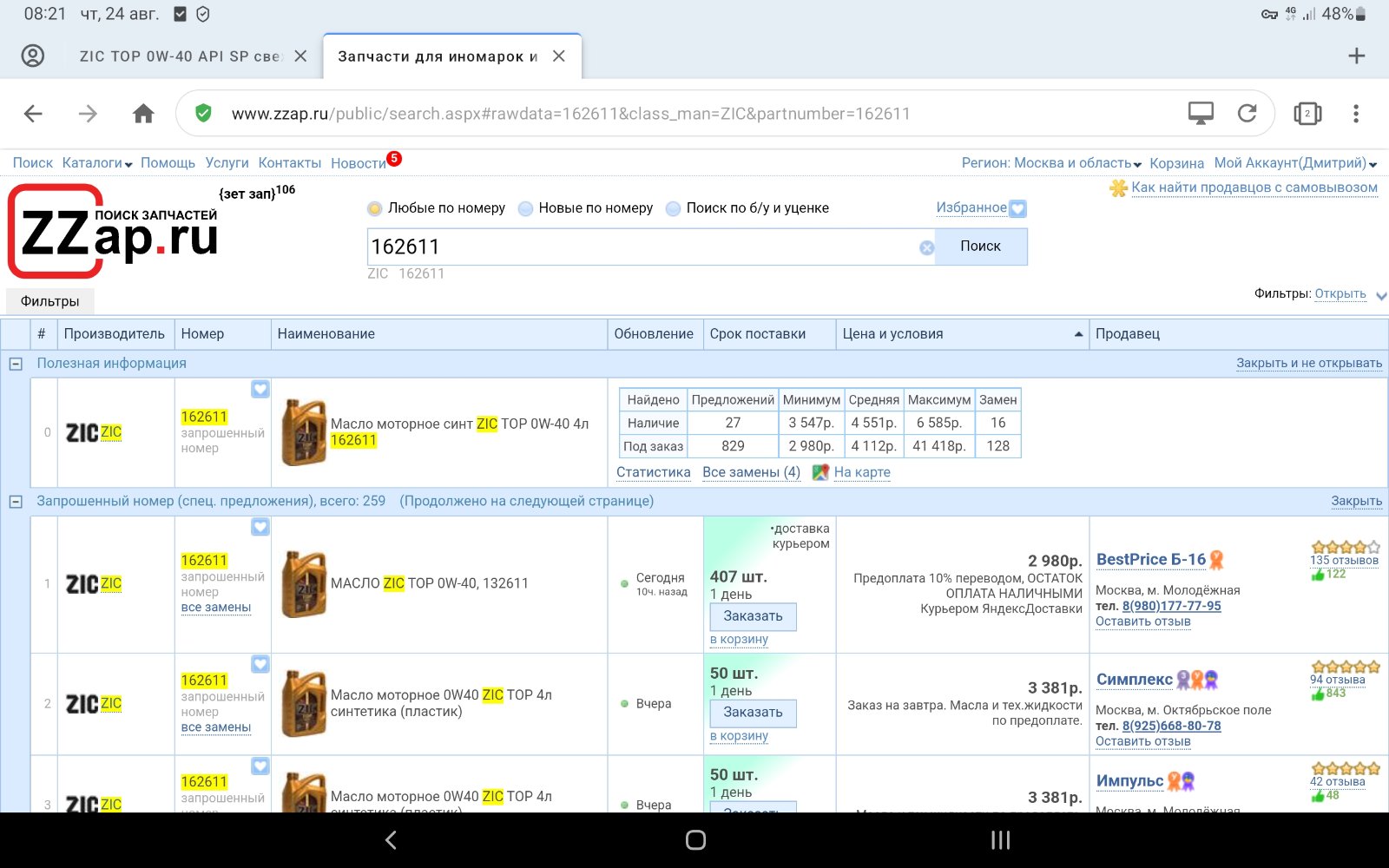This screenshot has height=868, width=1389.
Task: Open oil canister thumbnail in BestPrice row
Action: point(304,583)
